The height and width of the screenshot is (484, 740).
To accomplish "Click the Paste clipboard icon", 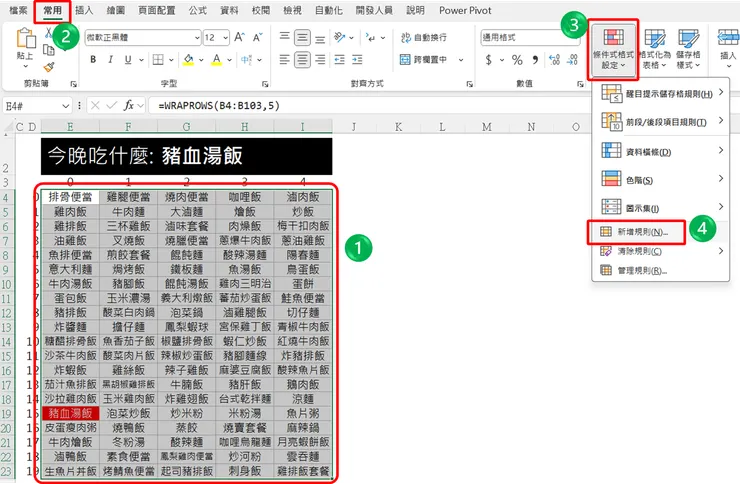I will click(x=26, y=38).
